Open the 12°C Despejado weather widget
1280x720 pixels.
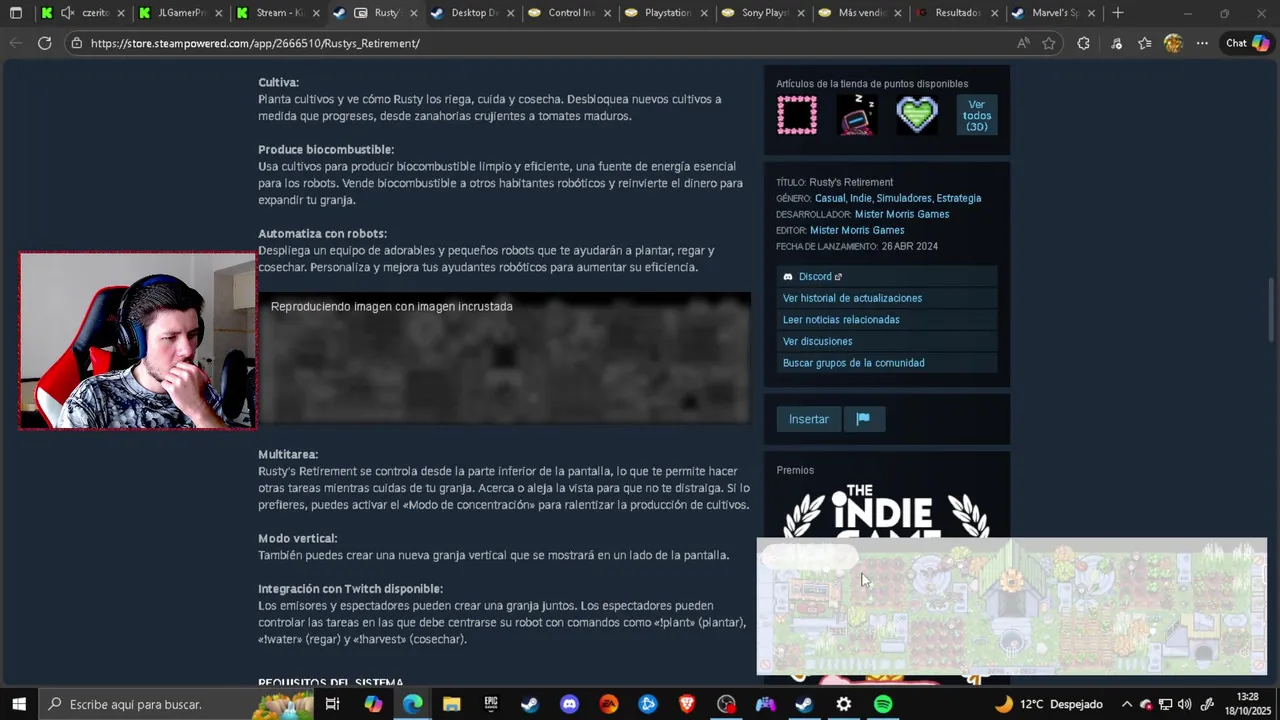[x=1048, y=704]
